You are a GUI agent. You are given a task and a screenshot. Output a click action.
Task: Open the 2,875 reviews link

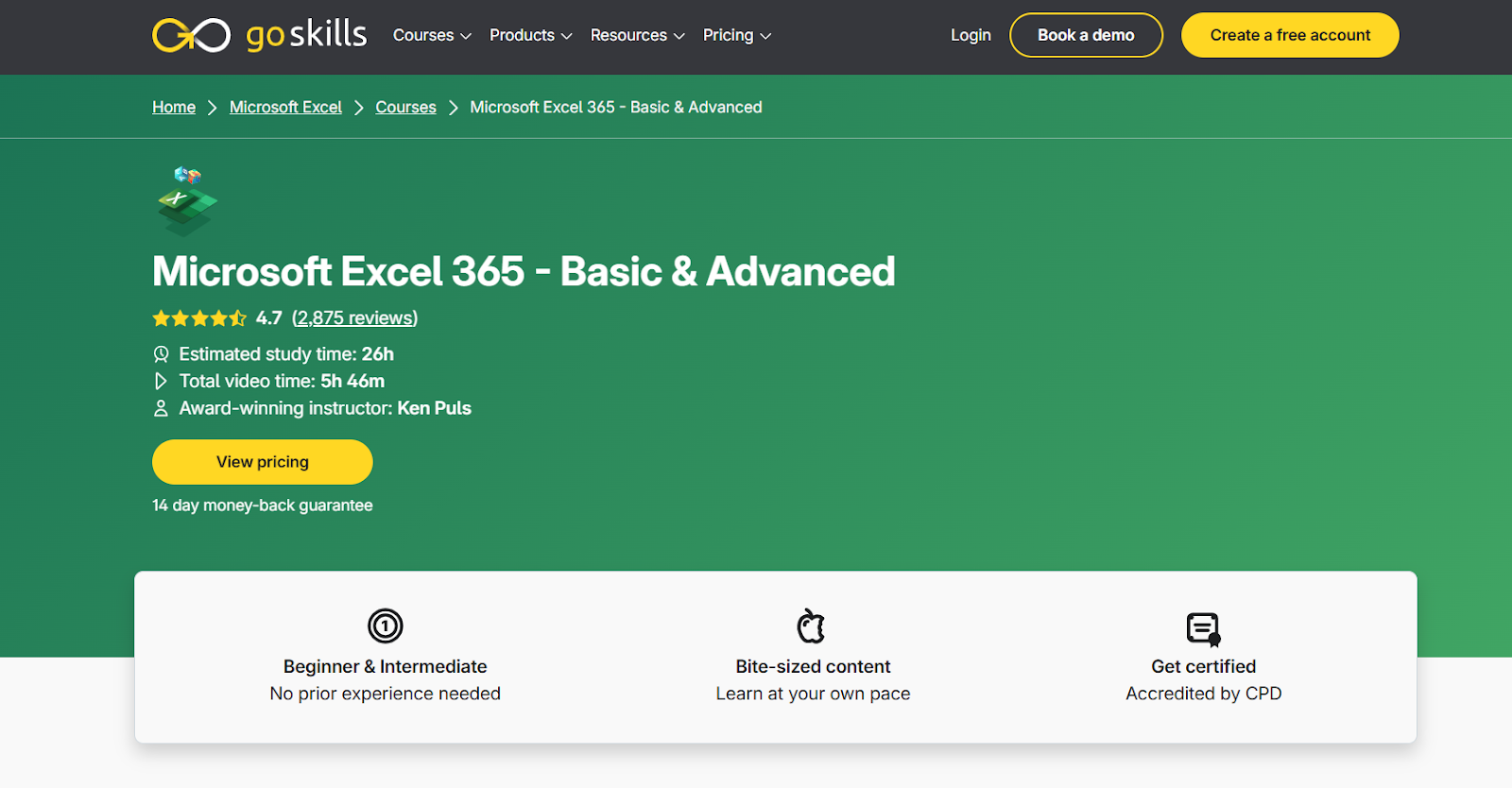click(354, 318)
